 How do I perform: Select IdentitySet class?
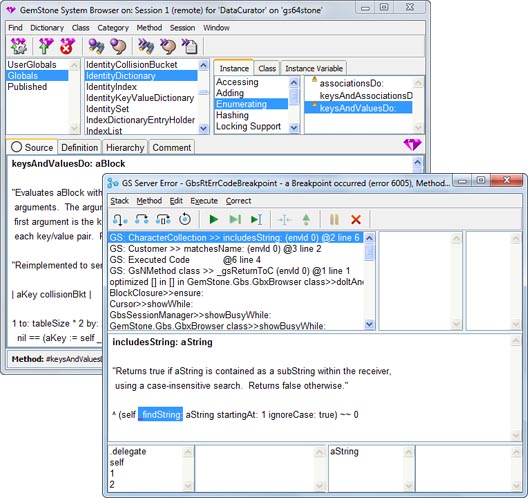pos(141,109)
